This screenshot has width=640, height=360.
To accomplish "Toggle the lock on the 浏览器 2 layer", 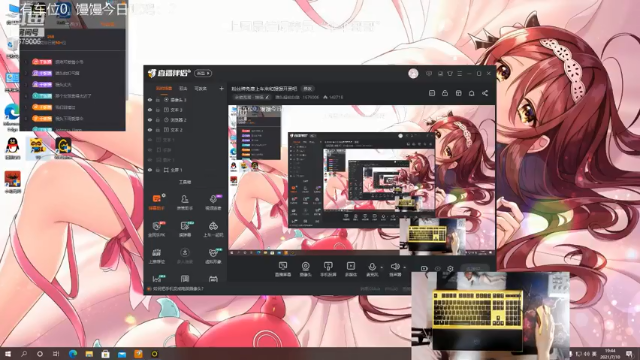I will click(x=158, y=120).
